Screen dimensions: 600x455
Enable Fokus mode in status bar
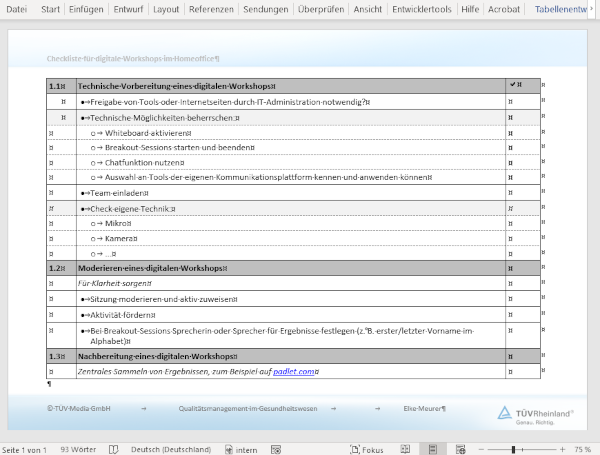365,450
